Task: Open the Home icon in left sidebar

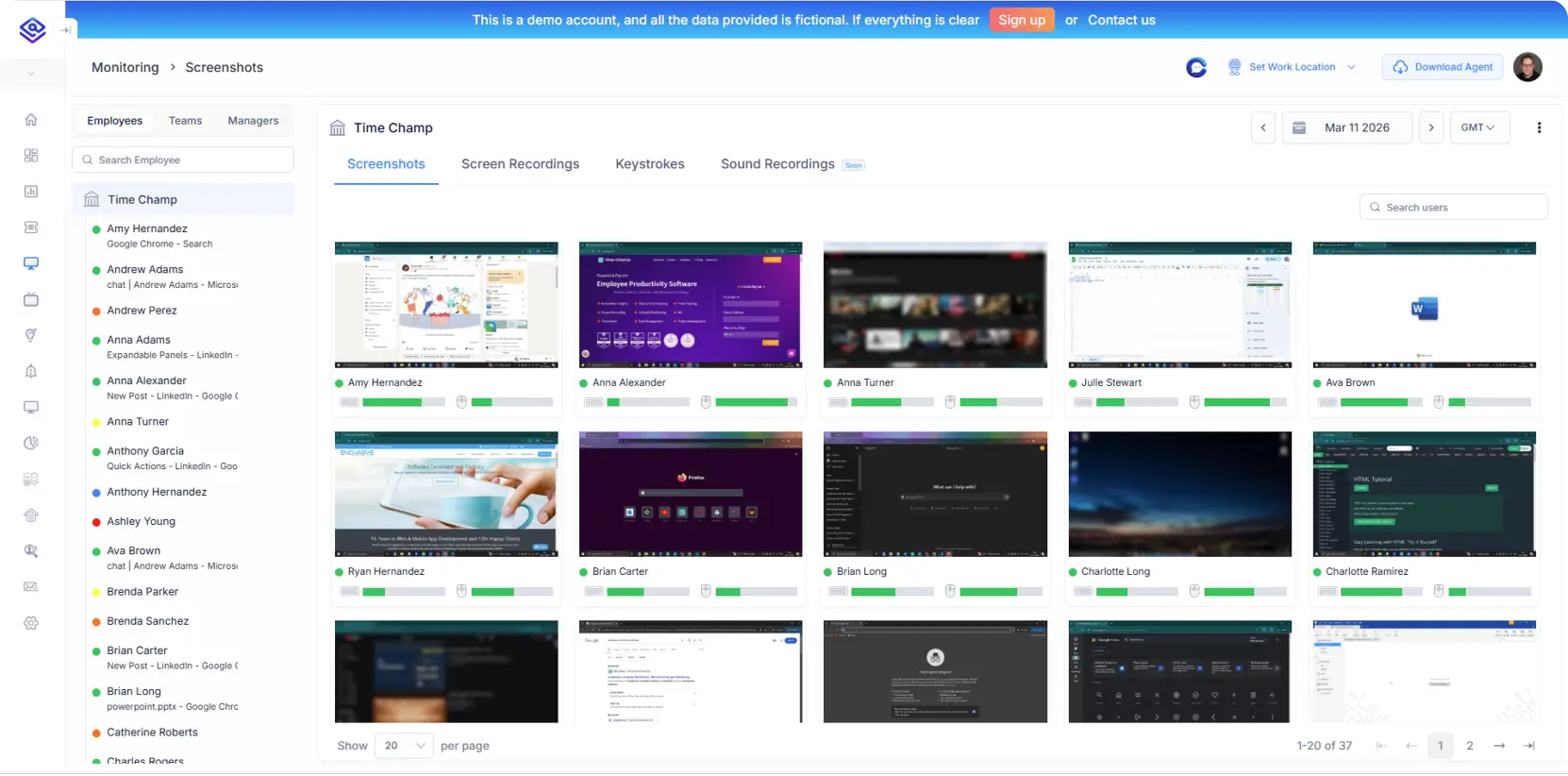Action: pyautogui.click(x=31, y=120)
